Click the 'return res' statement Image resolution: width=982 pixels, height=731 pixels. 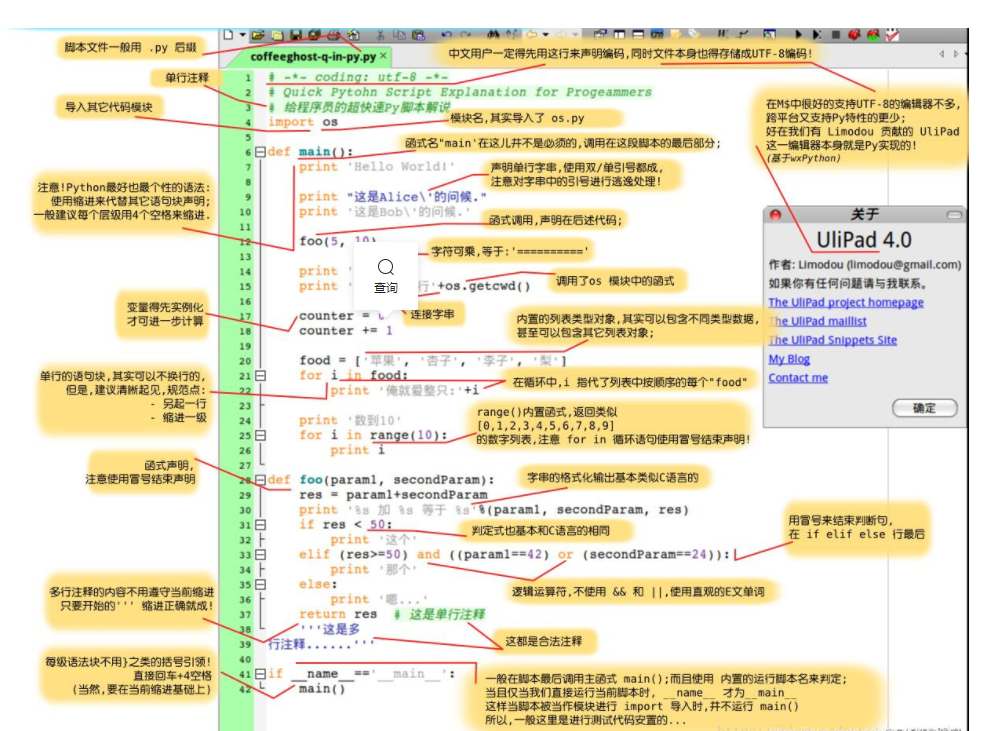(338, 614)
